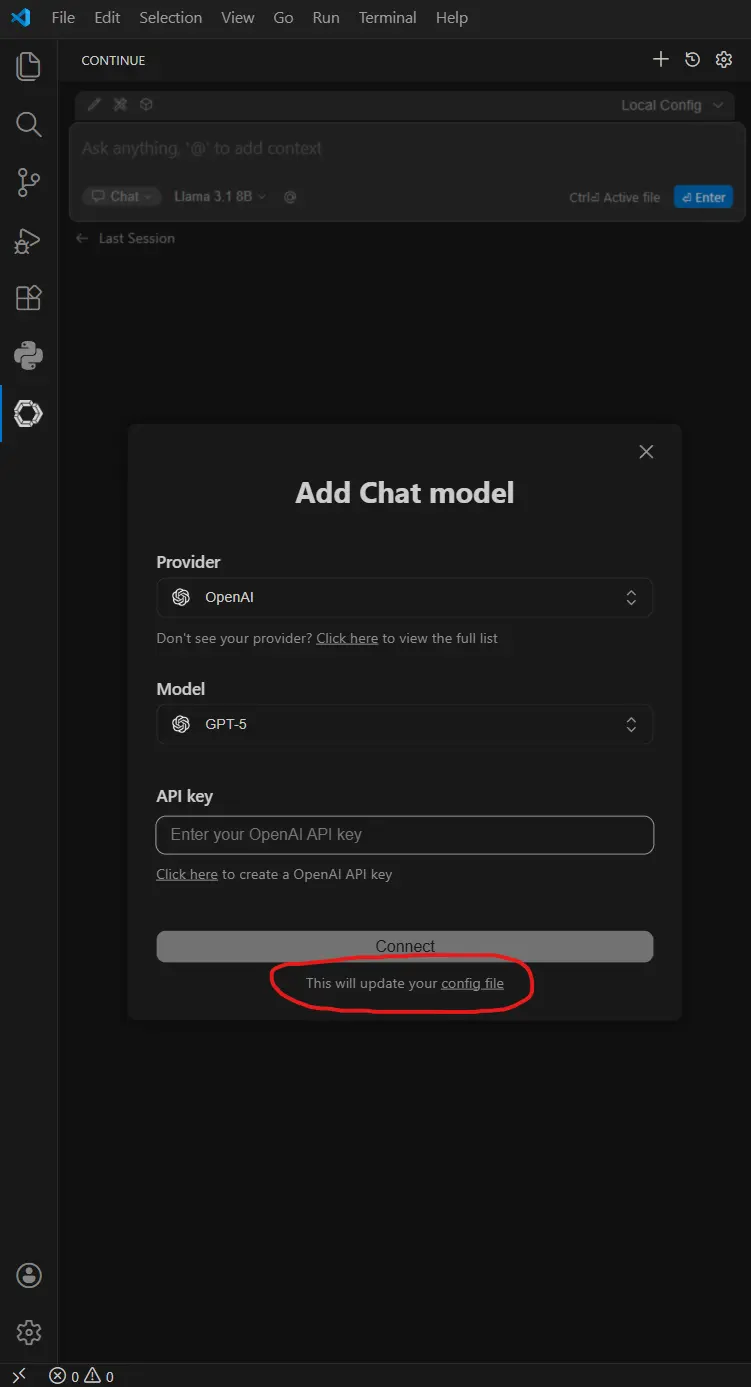Open the Run menu

coord(325,17)
